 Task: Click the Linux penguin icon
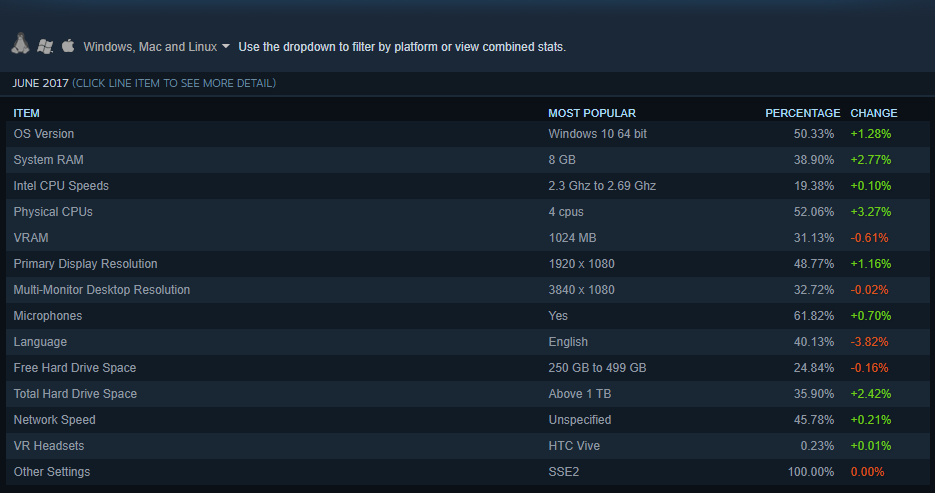coord(20,44)
